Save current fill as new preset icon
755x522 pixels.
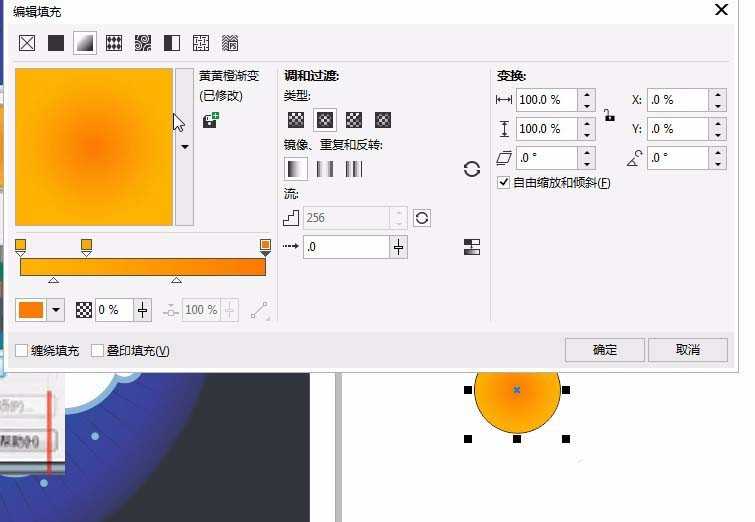click(x=211, y=120)
